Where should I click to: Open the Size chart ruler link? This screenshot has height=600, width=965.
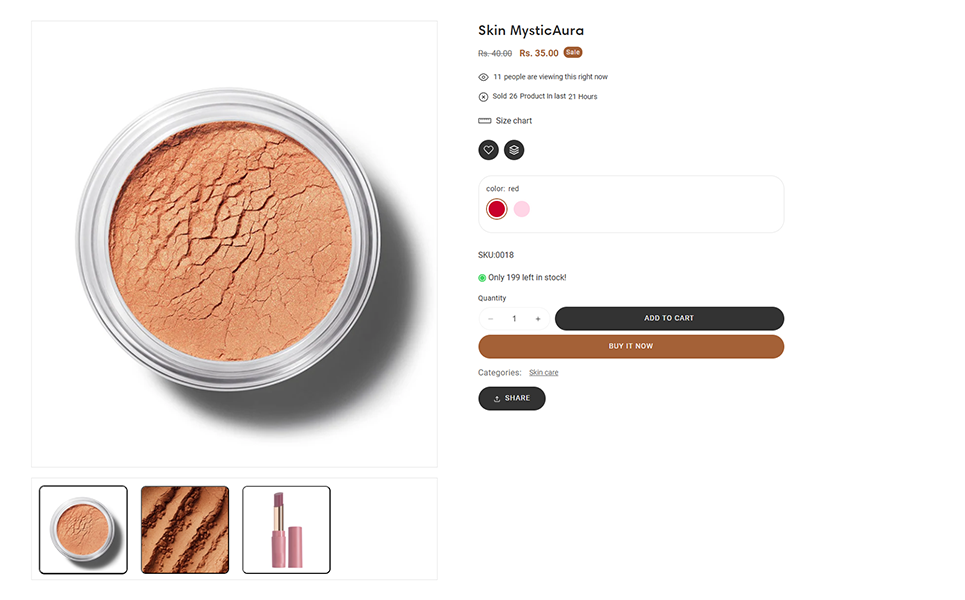[505, 121]
